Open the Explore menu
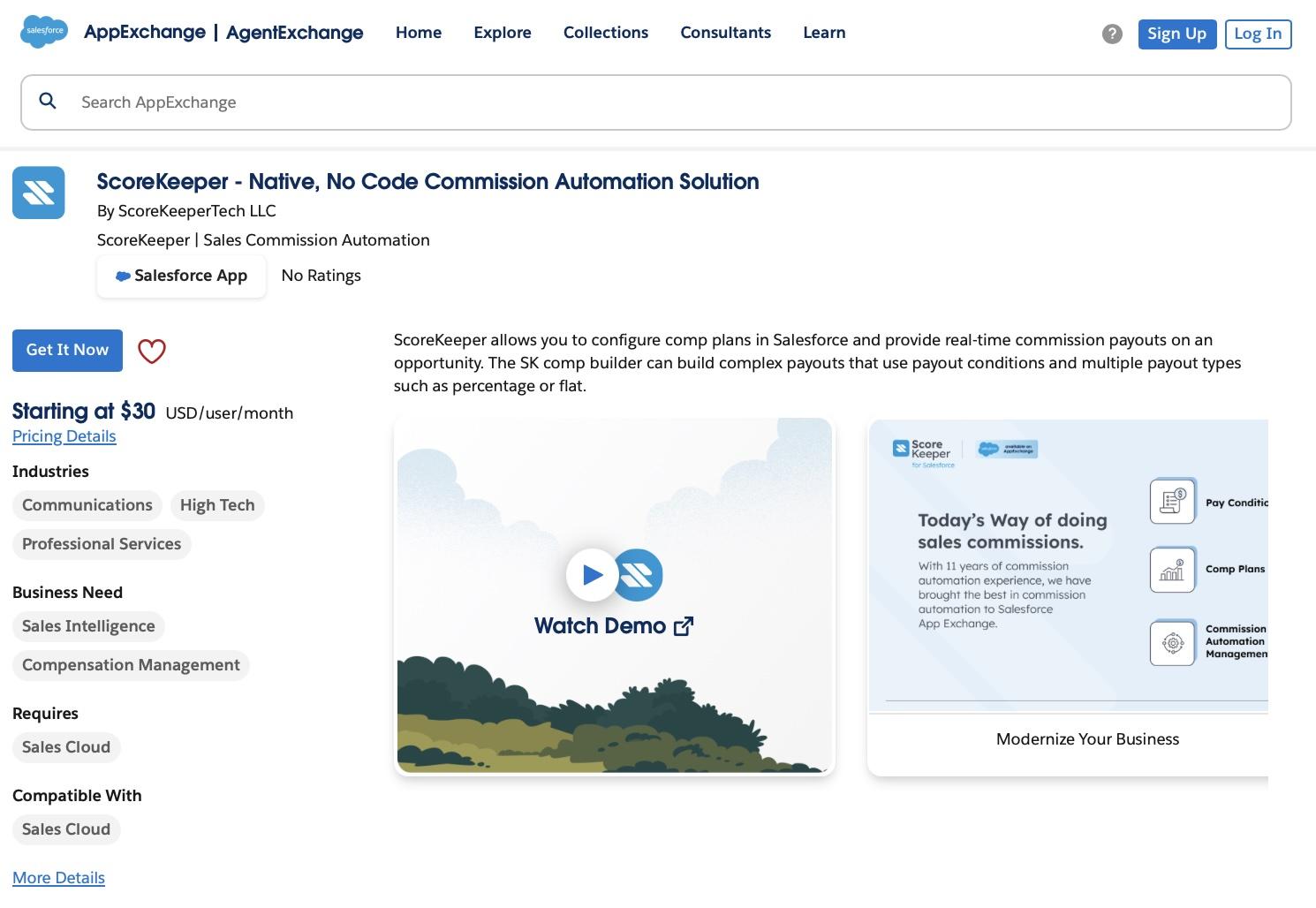The height and width of the screenshot is (908, 1316). [x=503, y=33]
